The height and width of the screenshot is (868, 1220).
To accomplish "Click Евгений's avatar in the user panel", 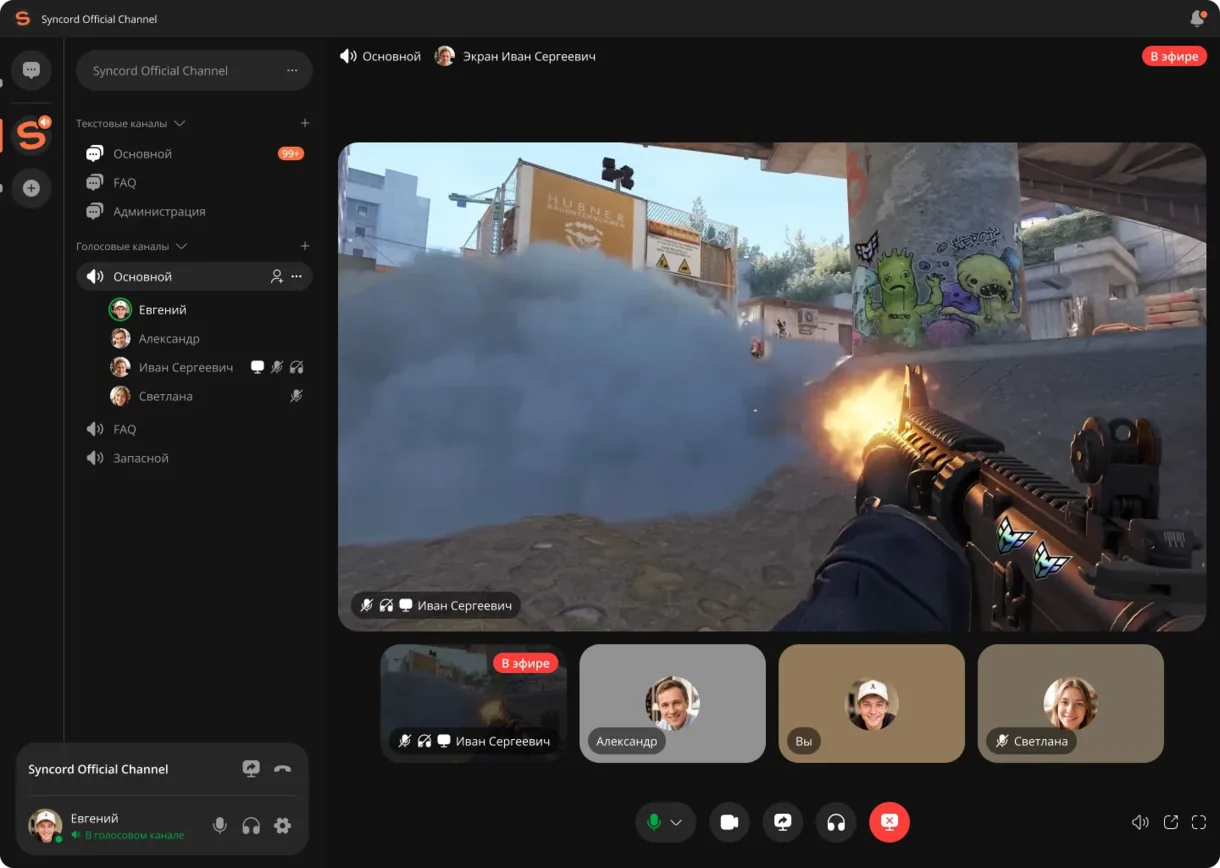I will point(45,825).
